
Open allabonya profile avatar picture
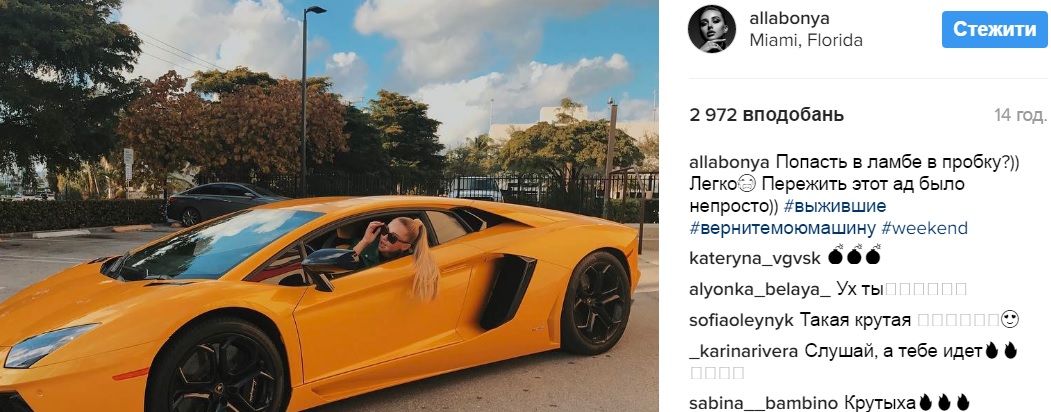(x=712, y=29)
